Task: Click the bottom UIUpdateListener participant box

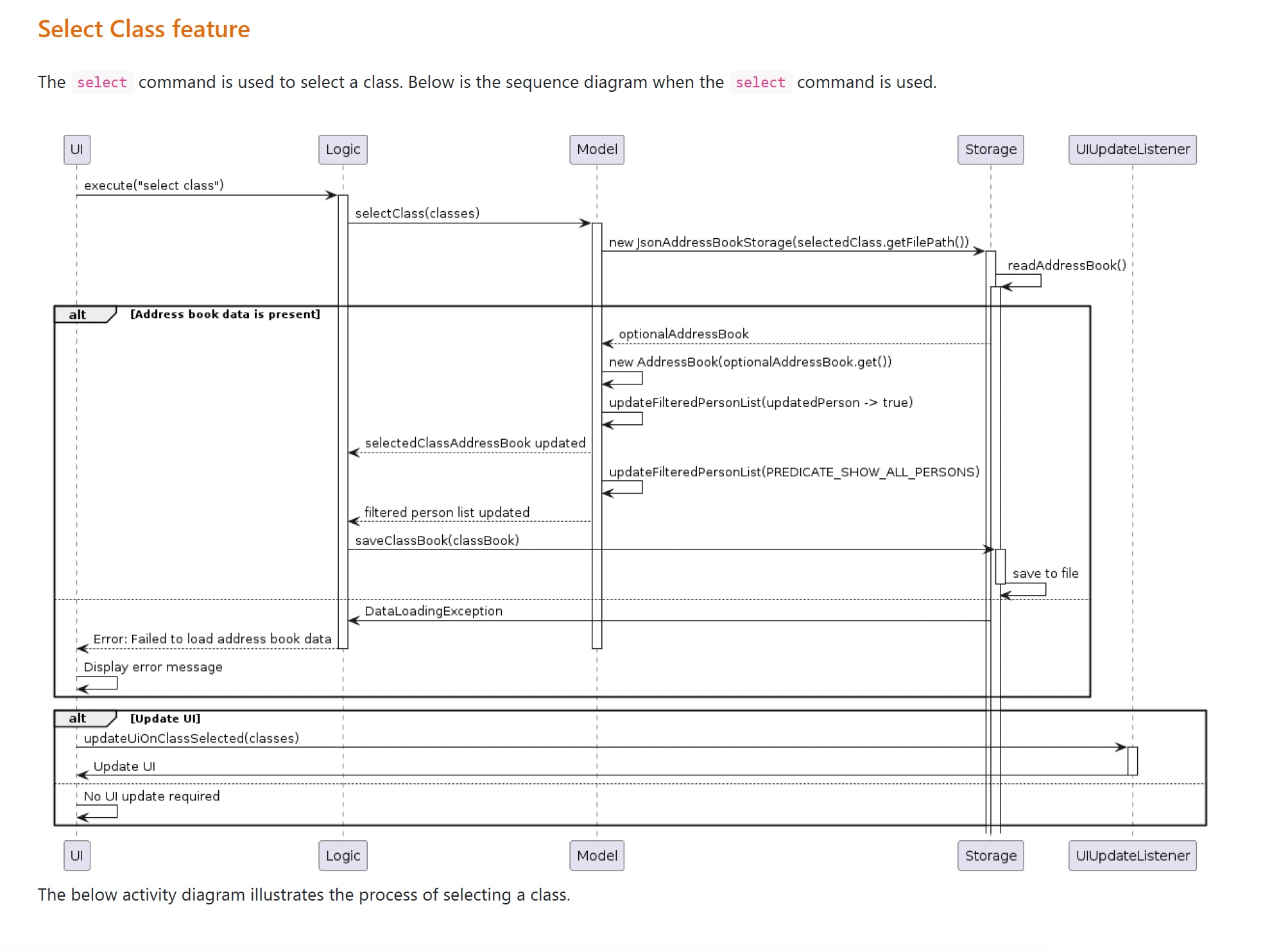Action: click(1132, 856)
